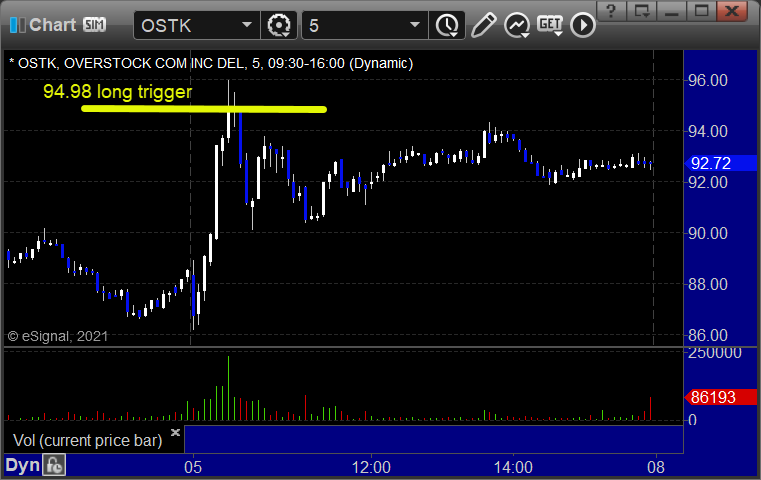Image resolution: width=761 pixels, height=480 pixels.
Task: Expand the interval dropdown arrow
Action: pos(414,25)
